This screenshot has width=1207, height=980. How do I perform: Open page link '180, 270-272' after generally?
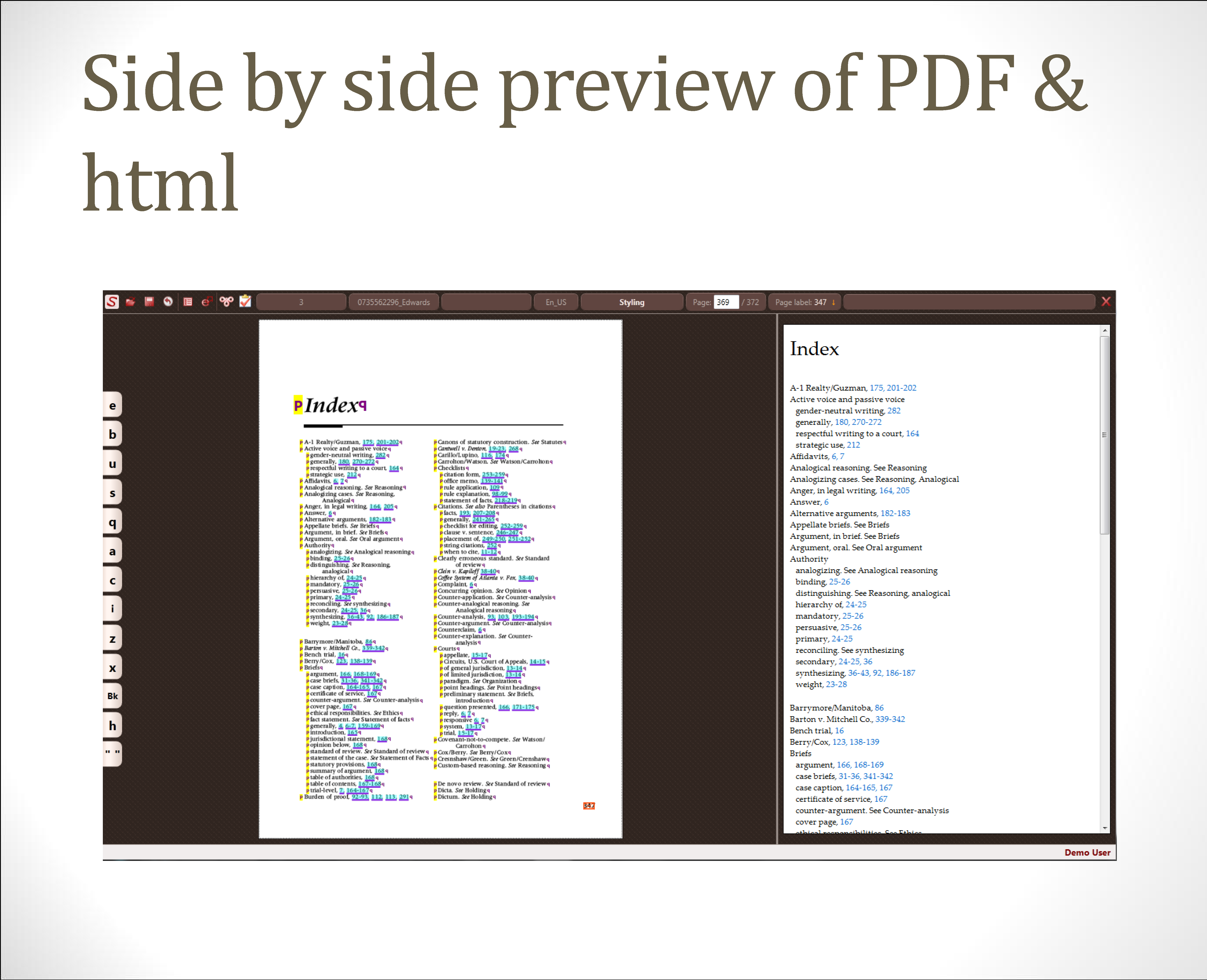pos(858,422)
